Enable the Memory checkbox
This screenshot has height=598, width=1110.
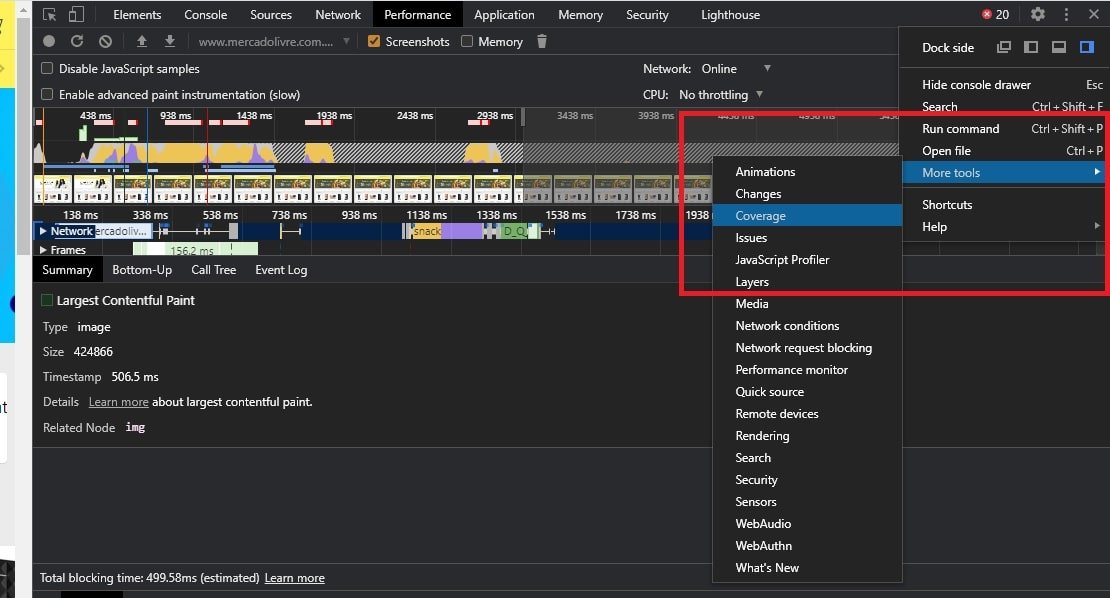[467, 42]
